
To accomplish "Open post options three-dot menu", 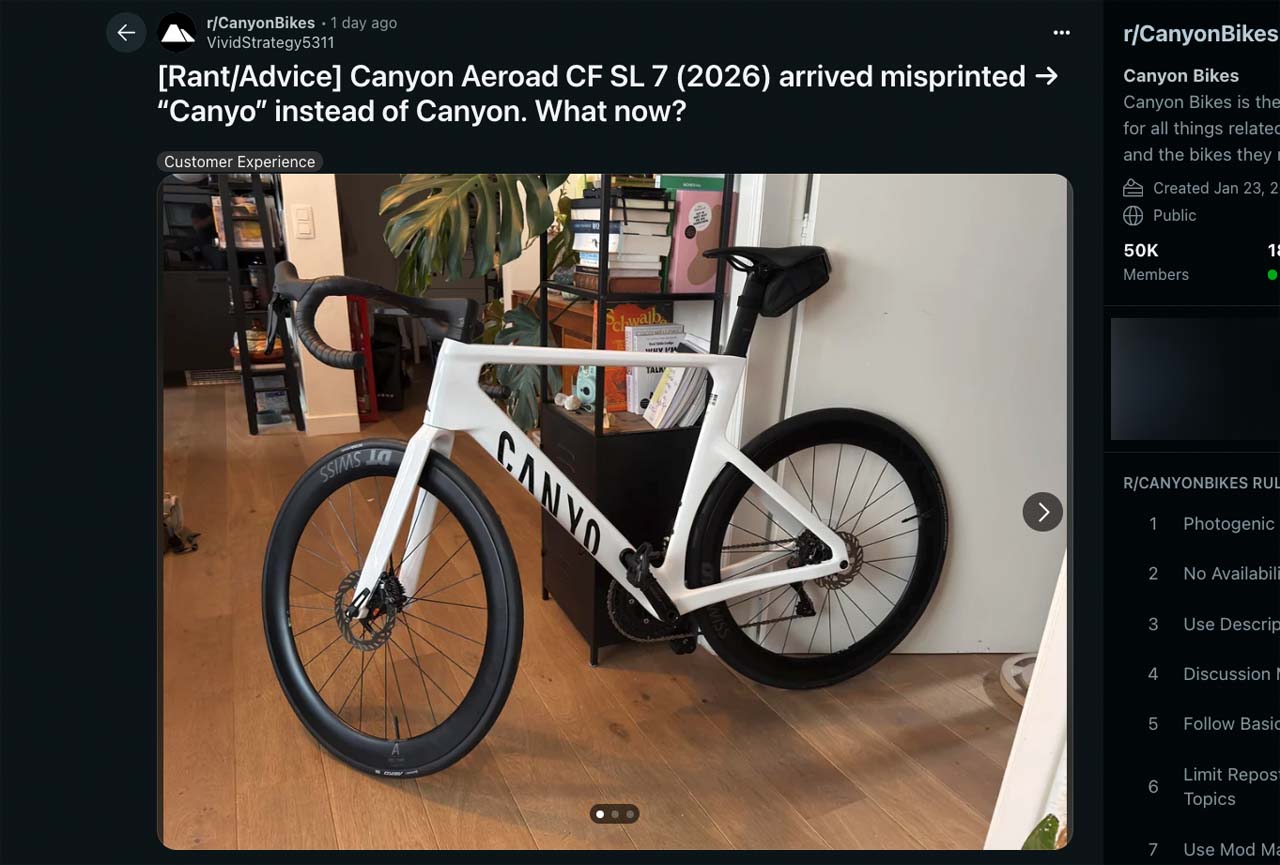I will click(x=1061, y=33).
